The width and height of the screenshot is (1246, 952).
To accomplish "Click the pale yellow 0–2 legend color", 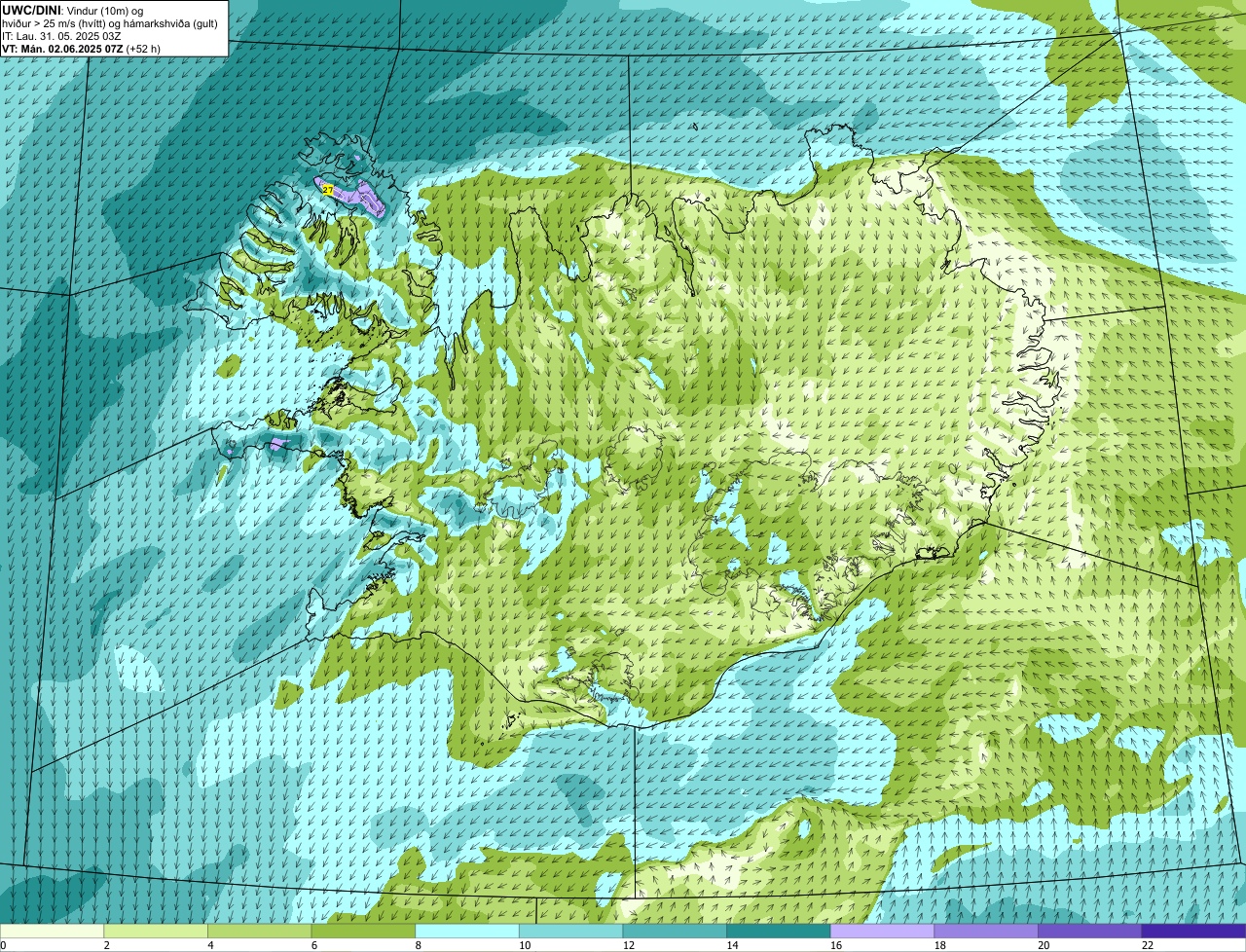I will click(x=52, y=932).
